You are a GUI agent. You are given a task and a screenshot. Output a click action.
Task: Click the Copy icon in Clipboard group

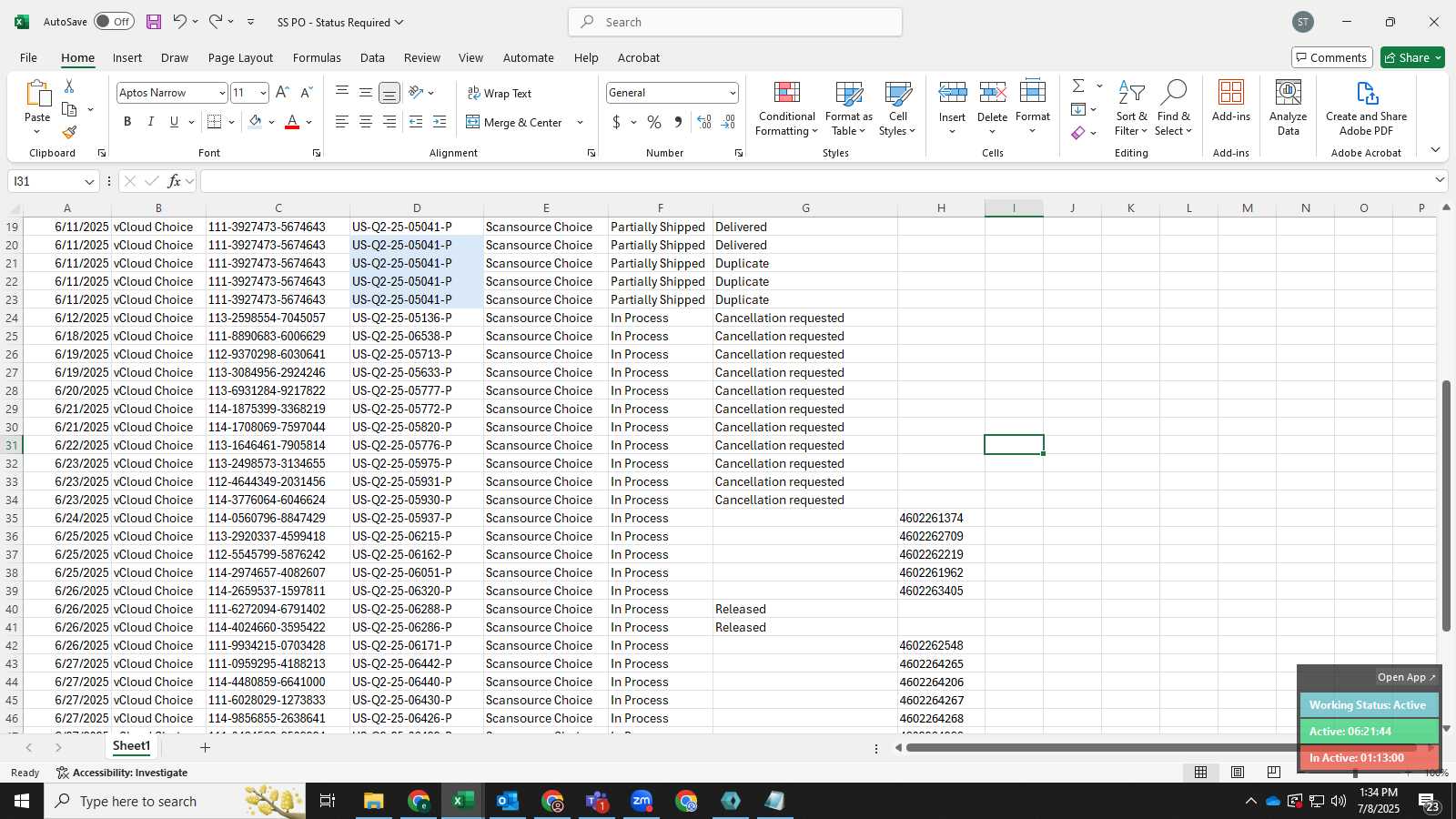(69, 109)
